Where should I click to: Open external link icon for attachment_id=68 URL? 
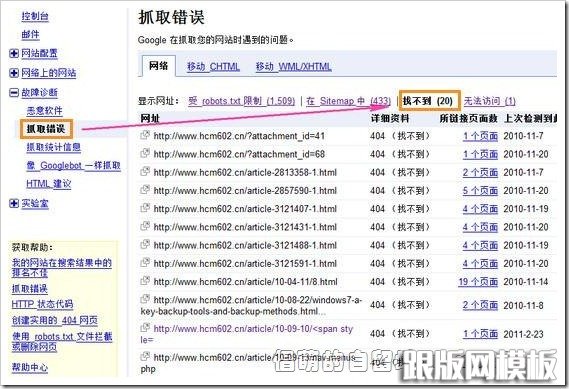145,153
